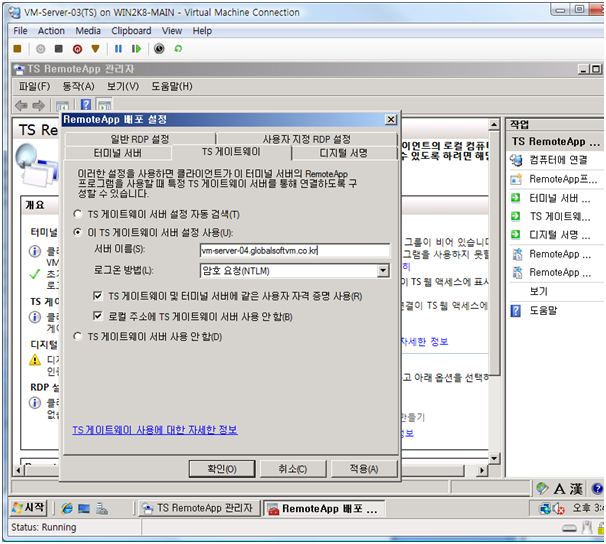Close the RemoteApp 배포 설정 dialog
This screenshot has height=544, width=606.
[x=391, y=120]
